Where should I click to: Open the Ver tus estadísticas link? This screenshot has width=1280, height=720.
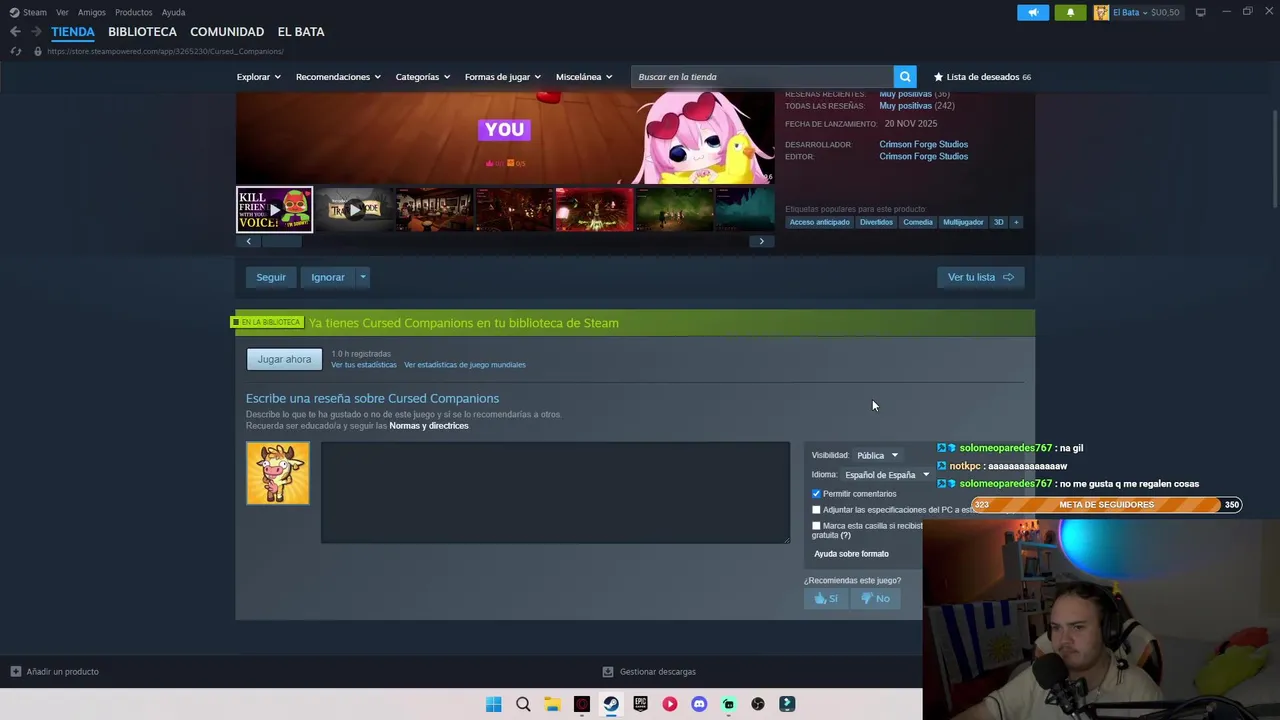tap(364, 365)
